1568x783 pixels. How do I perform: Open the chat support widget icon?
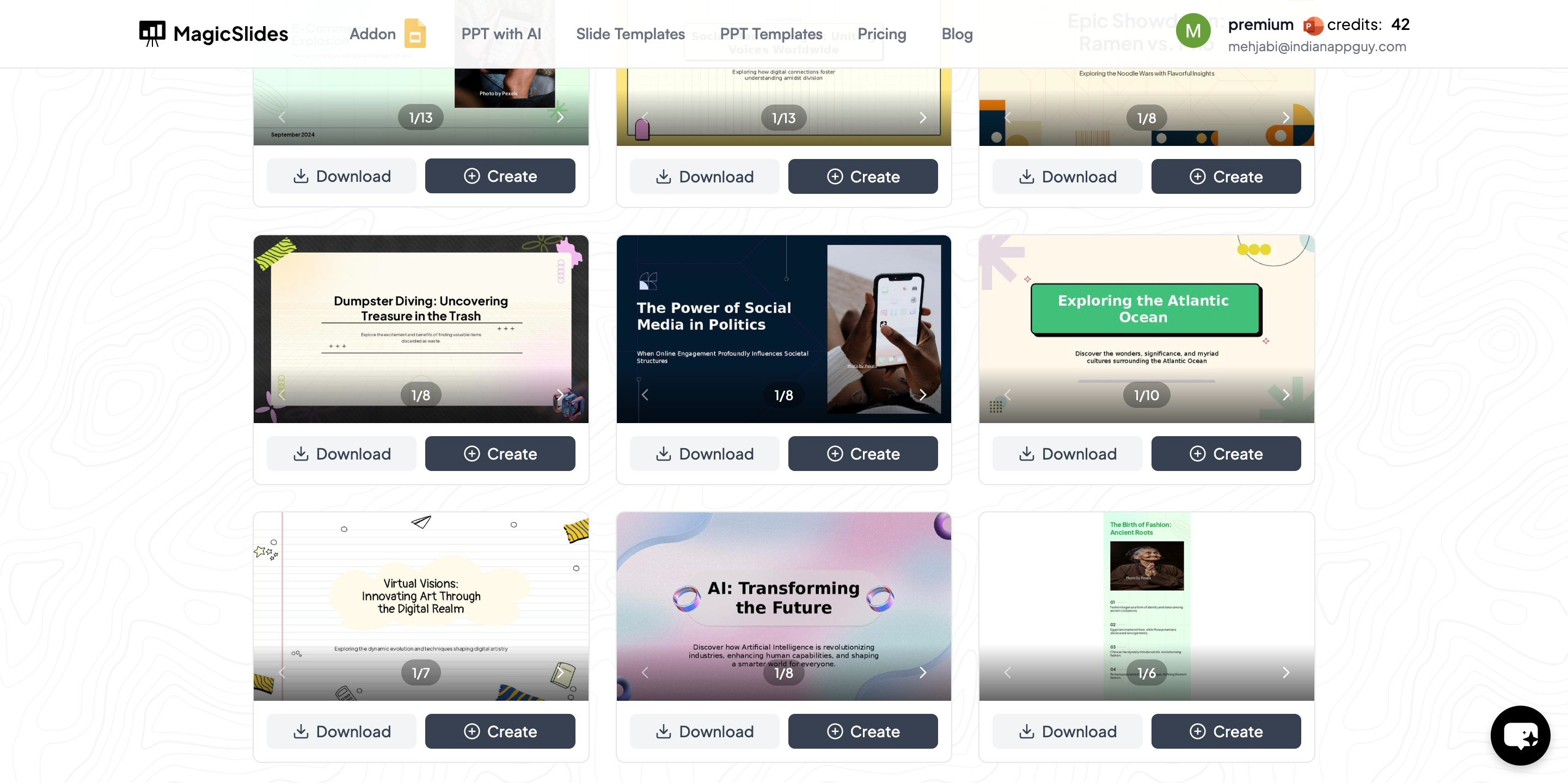tap(1520, 735)
